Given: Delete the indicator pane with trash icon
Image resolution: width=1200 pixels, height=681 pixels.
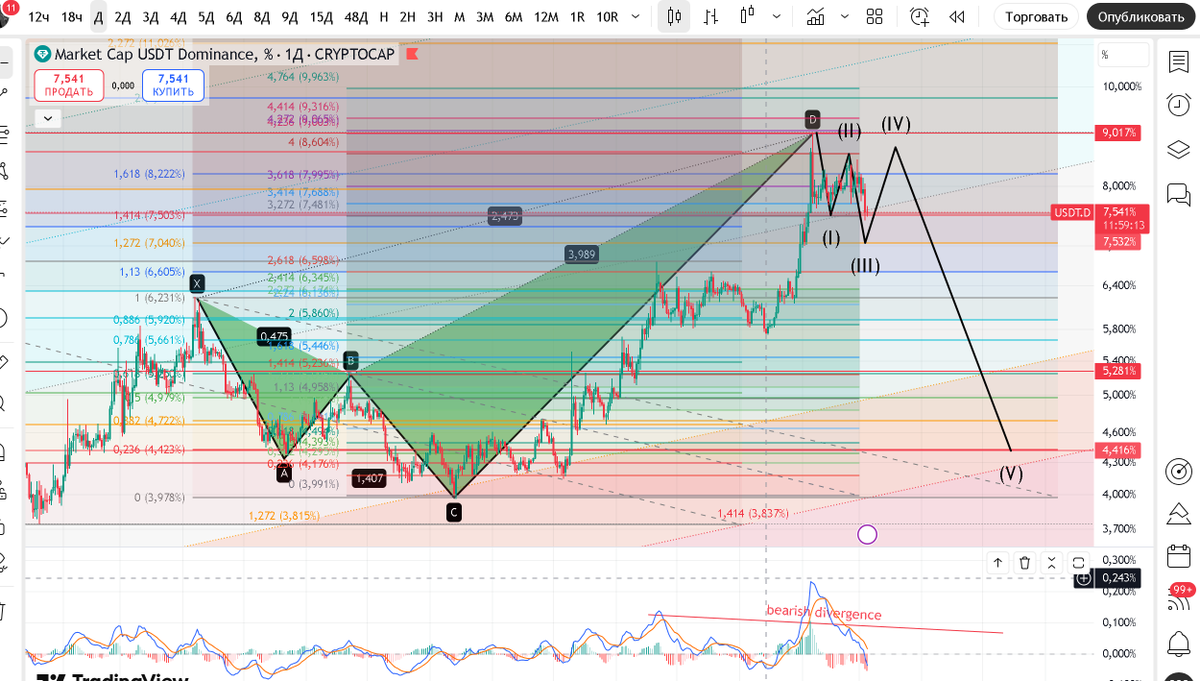Looking at the screenshot, I should pos(1025,563).
